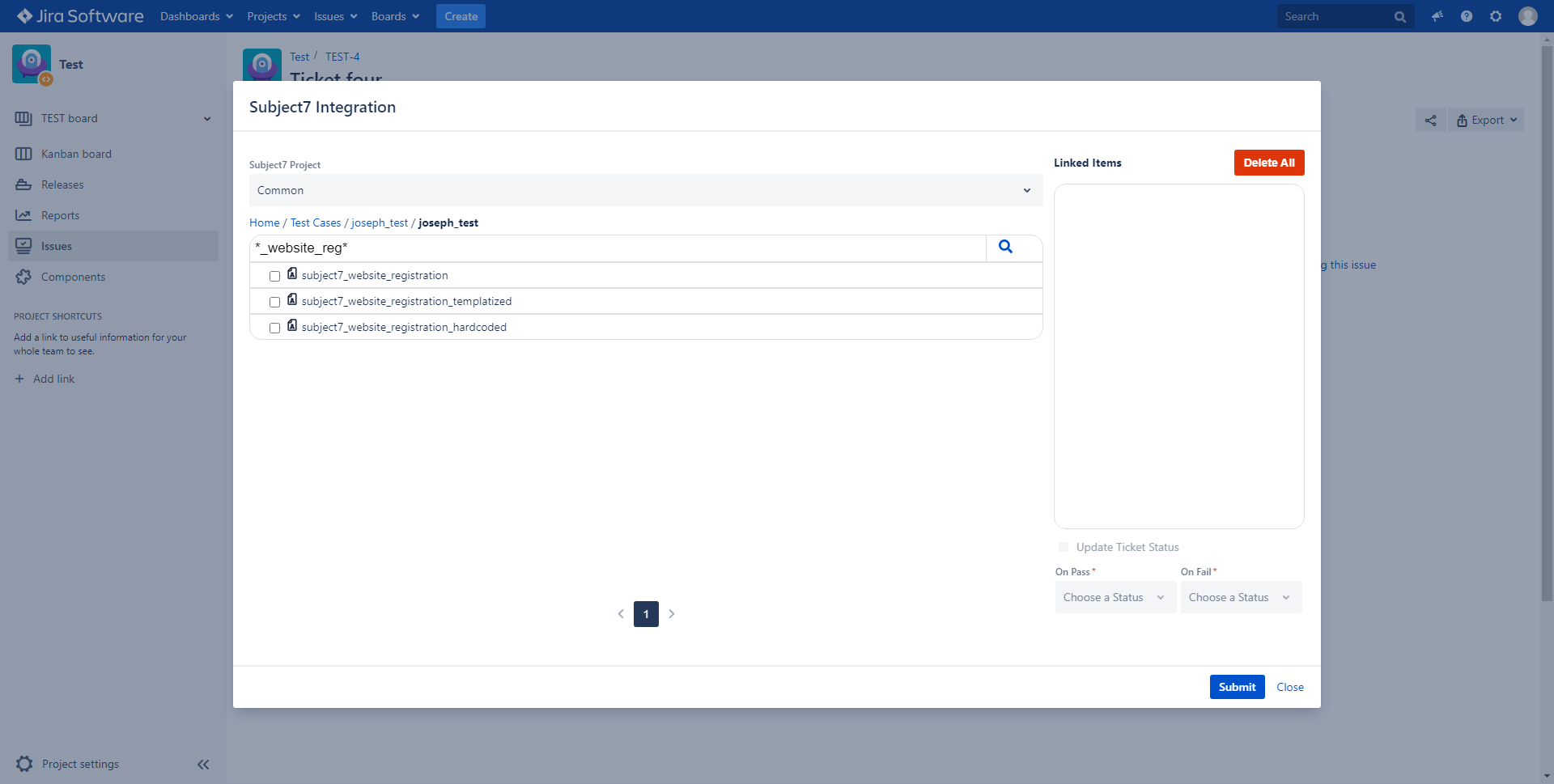Click the feedback megaphone icon in header
This screenshot has height=784, width=1554.
pyautogui.click(x=1437, y=16)
